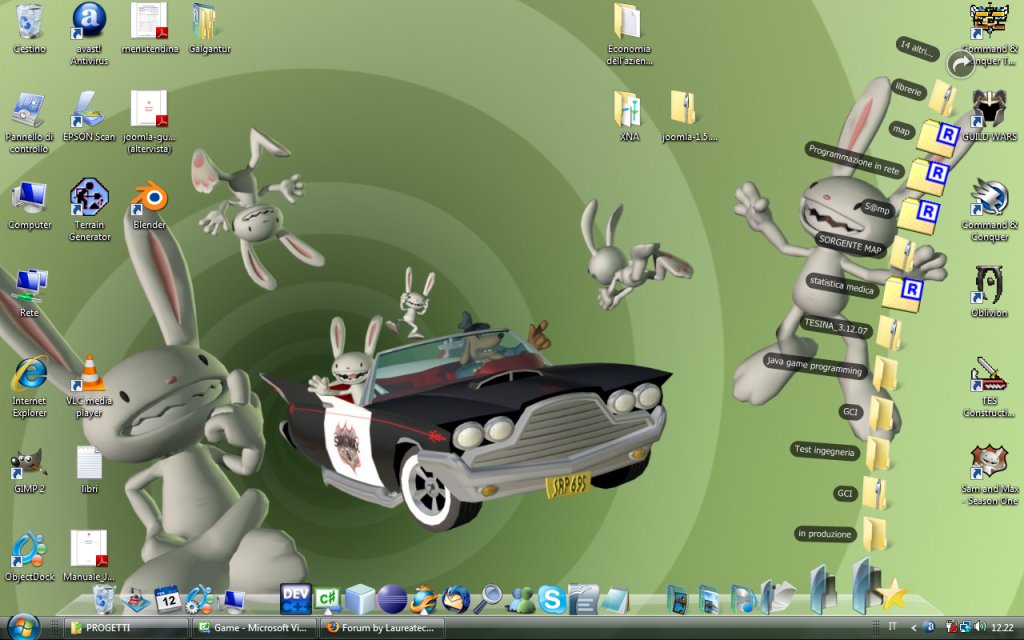The width and height of the screenshot is (1024, 640).
Task: Click the avast tray icon
Action: tap(929, 628)
